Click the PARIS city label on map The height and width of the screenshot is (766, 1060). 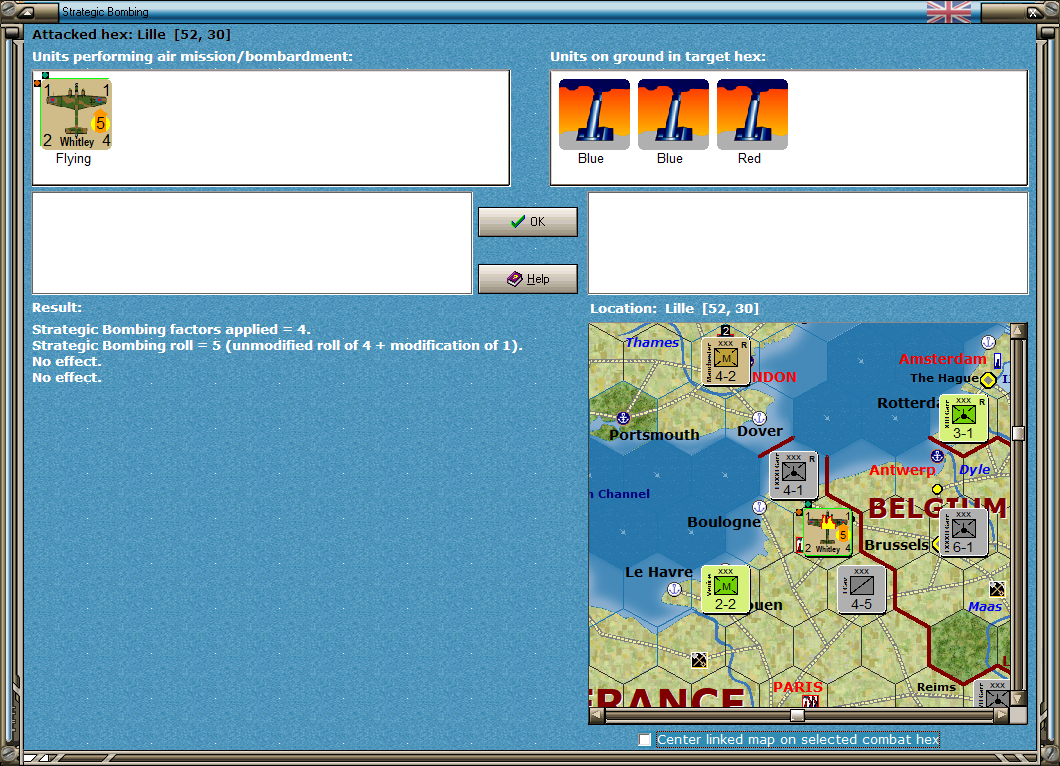[798, 687]
